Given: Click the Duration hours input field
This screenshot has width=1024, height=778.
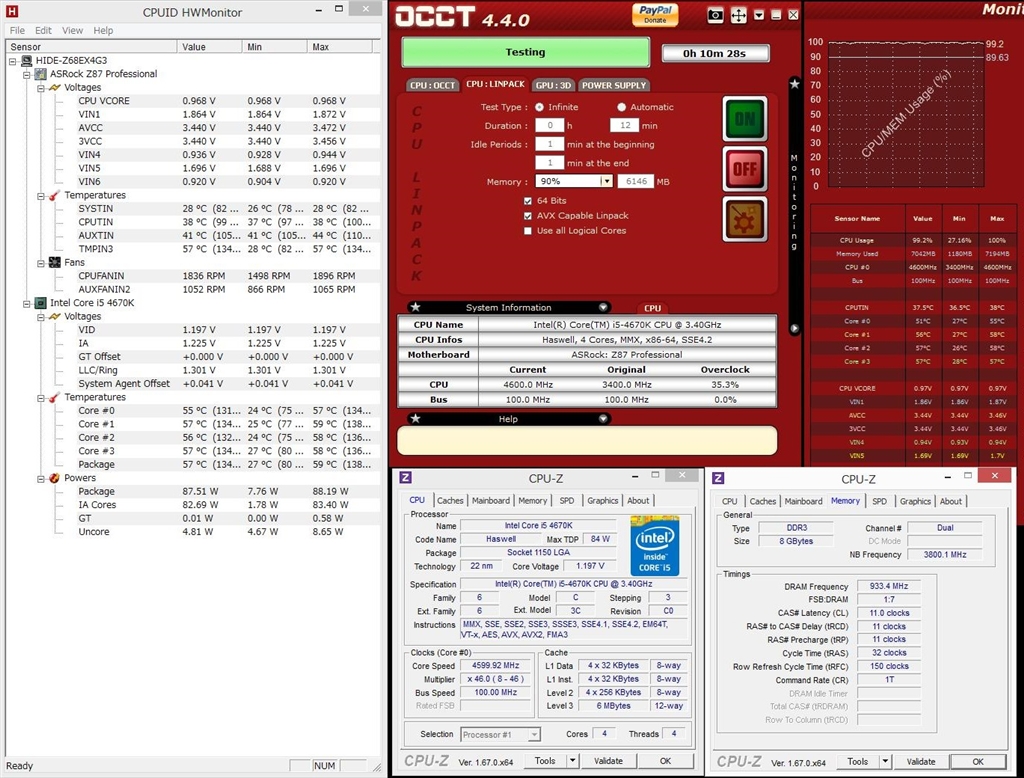Looking at the screenshot, I should point(549,125).
